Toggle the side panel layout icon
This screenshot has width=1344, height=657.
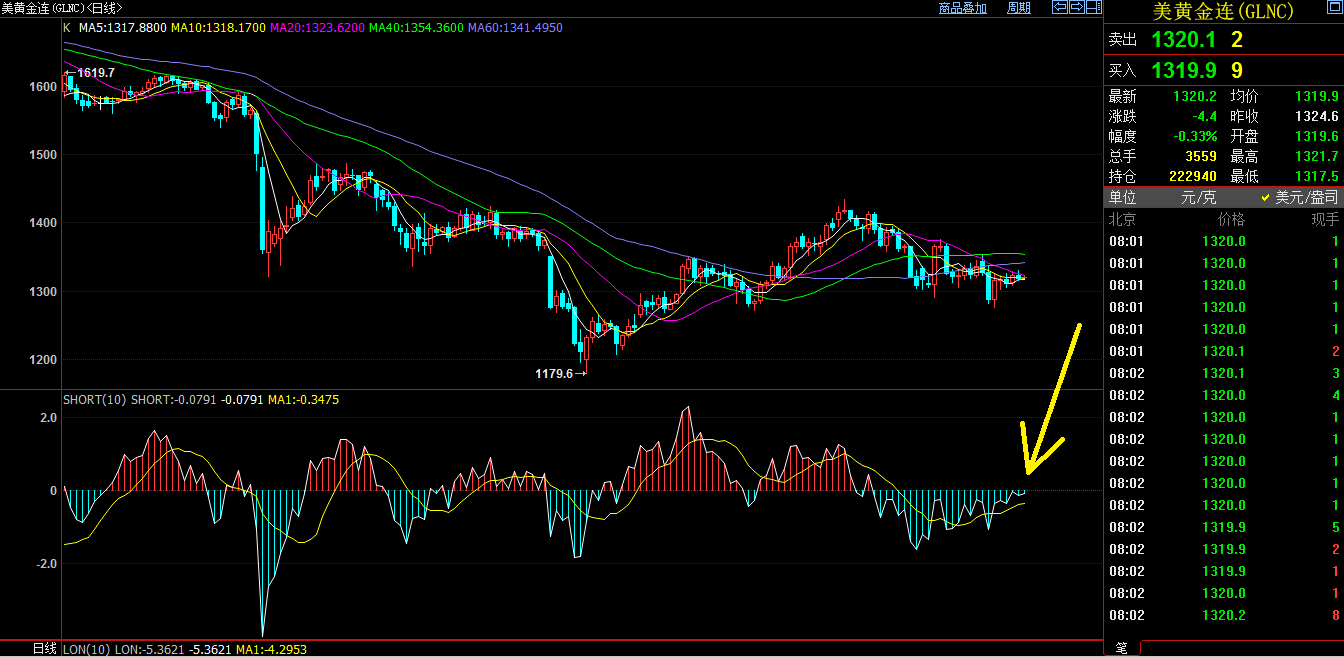pos(1094,7)
